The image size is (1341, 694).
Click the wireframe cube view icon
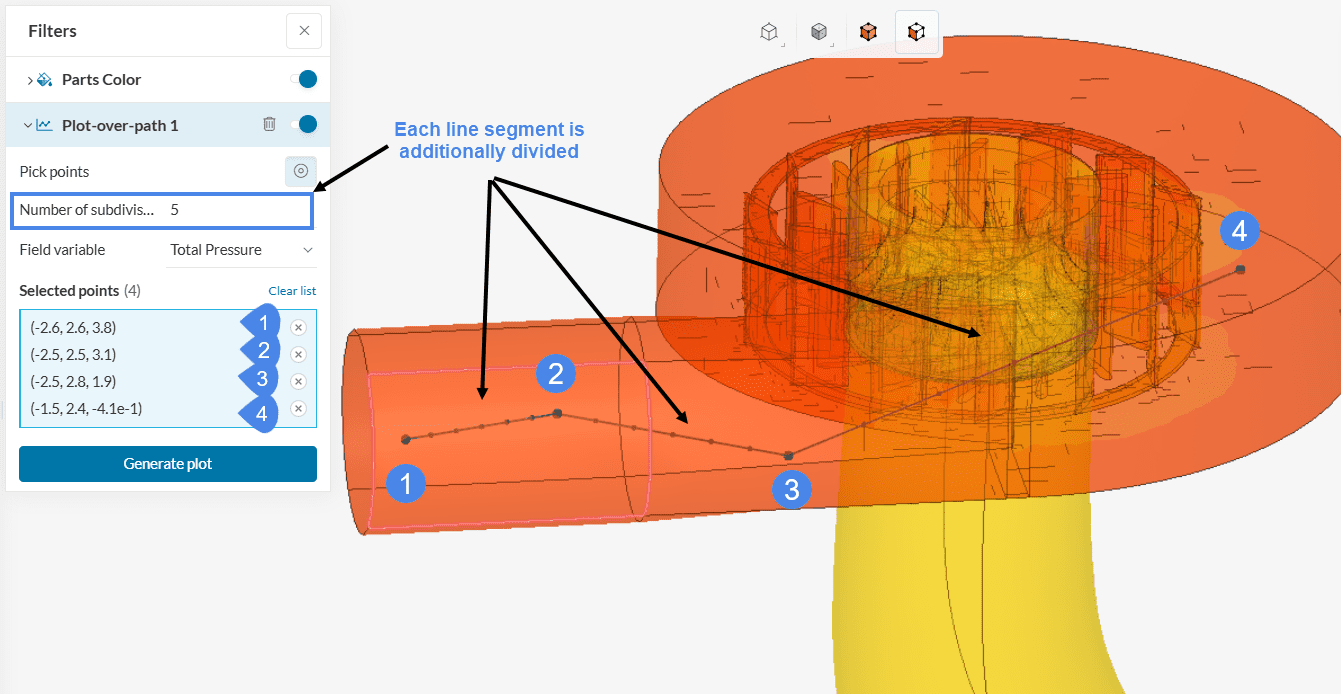[x=768, y=32]
